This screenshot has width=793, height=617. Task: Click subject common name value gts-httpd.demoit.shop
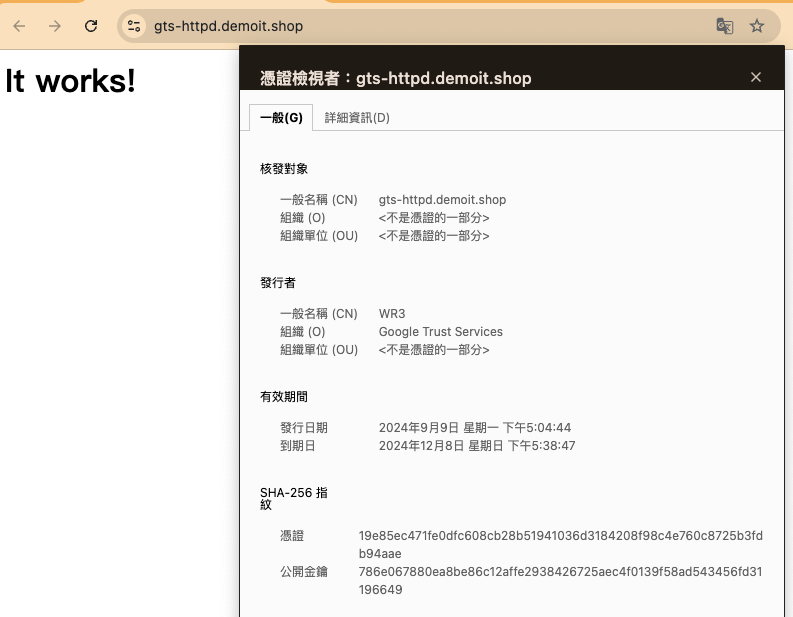(442, 200)
